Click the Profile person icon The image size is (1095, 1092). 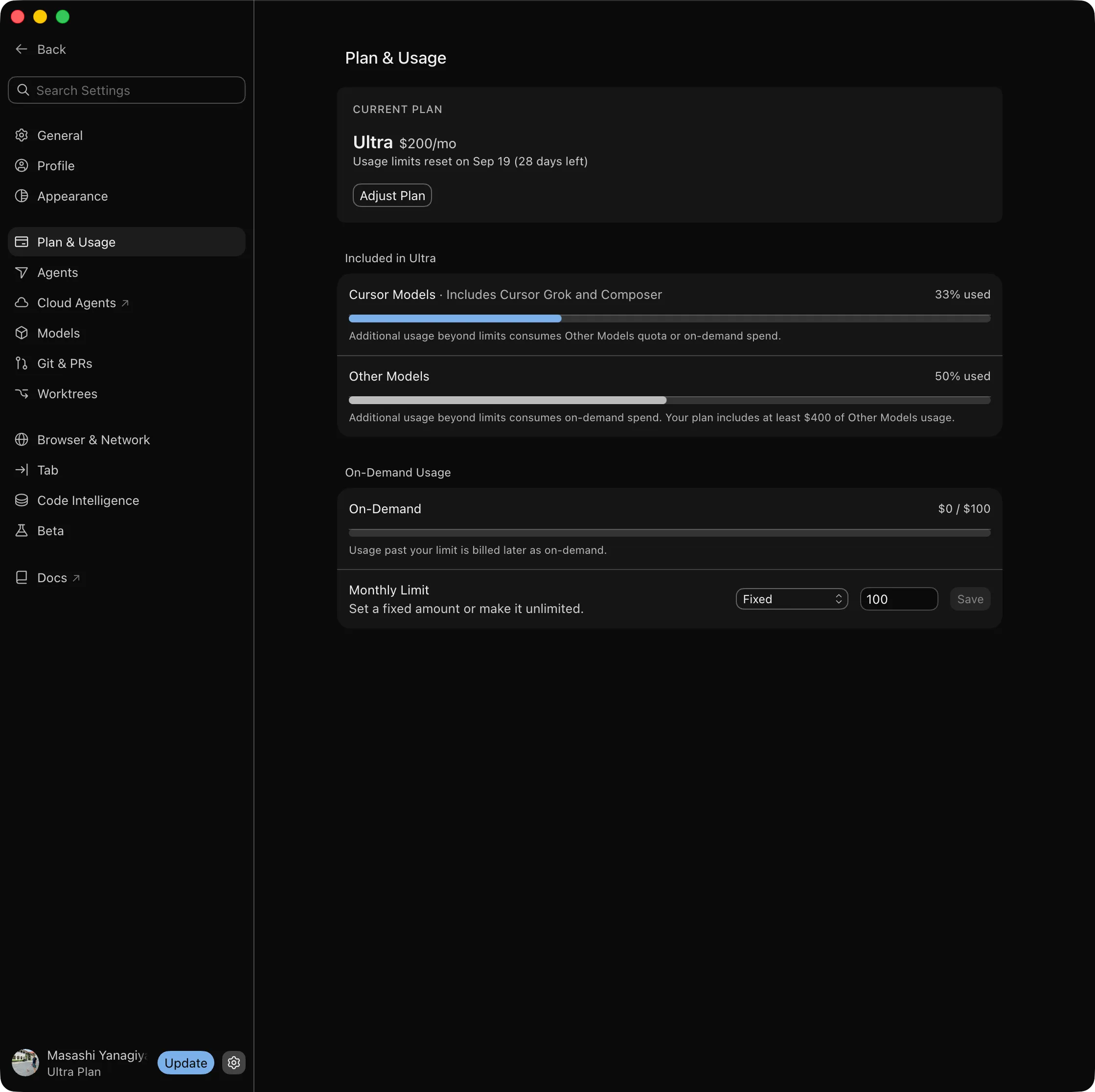coord(22,165)
